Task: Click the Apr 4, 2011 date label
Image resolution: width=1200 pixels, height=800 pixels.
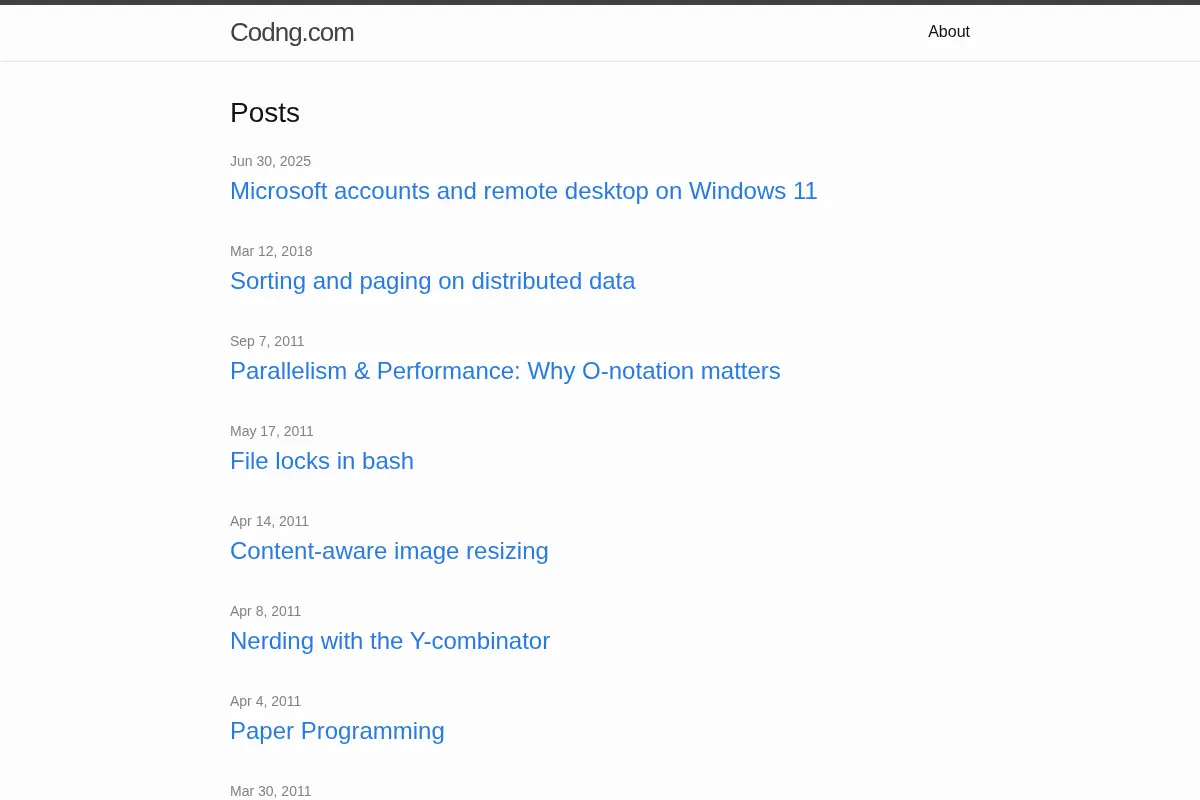Action: pyautogui.click(x=265, y=701)
